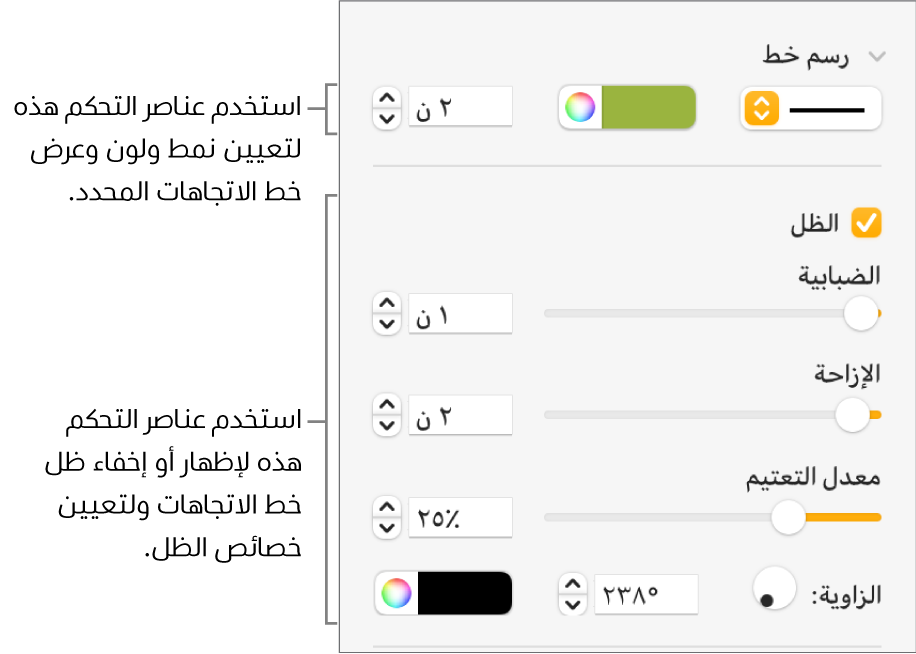Click the الضبابية blur slider knob
Image resolution: width=916 pixels, height=654 pixels.
pyautogui.click(x=860, y=314)
